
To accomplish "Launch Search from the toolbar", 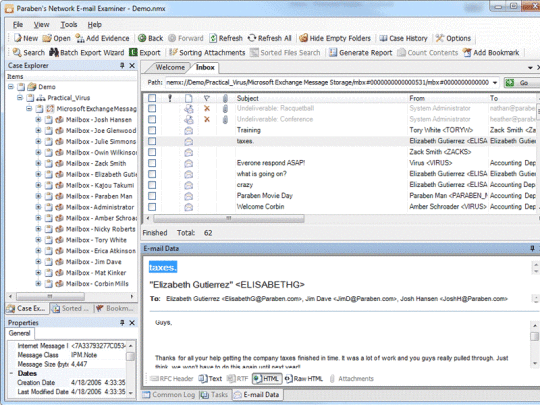I will [17, 52].
